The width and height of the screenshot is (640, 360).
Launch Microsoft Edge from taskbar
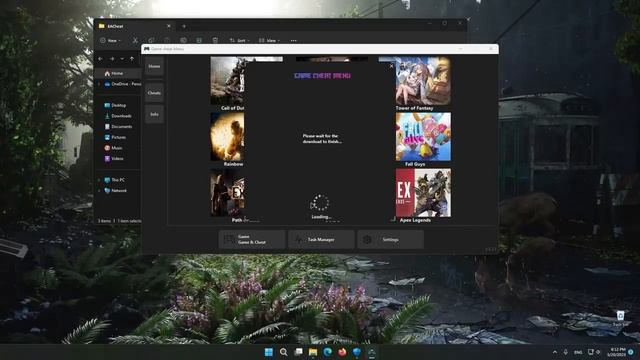(328, 352)
